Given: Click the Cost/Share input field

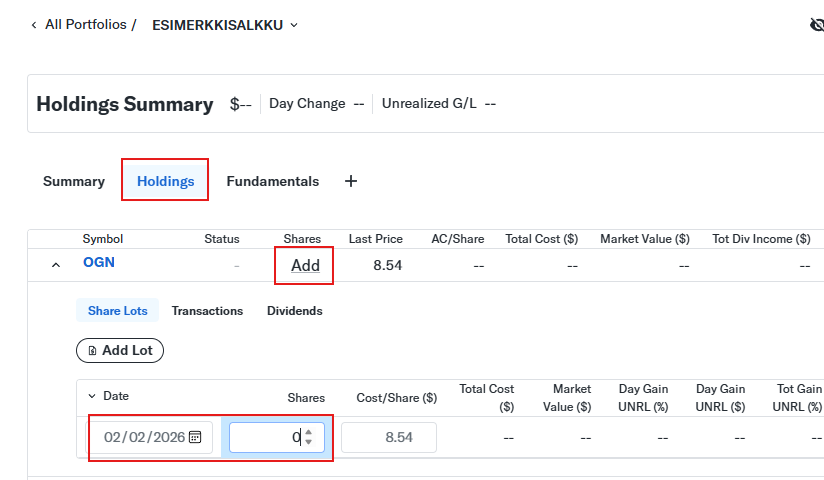Looking at the screenshot, I should pyautogui.click(x=389, y=437).
